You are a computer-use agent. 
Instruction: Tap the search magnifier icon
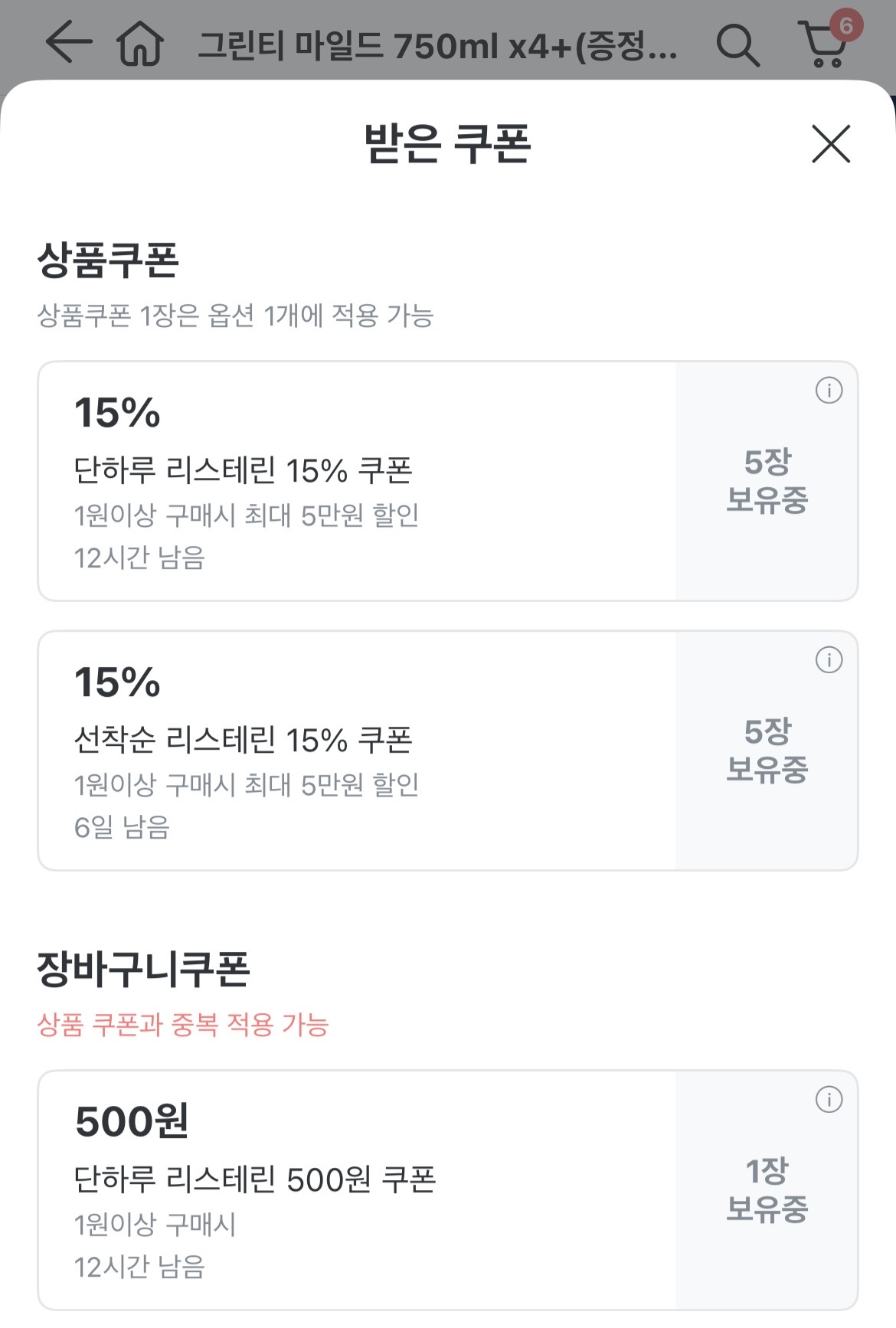737,45
